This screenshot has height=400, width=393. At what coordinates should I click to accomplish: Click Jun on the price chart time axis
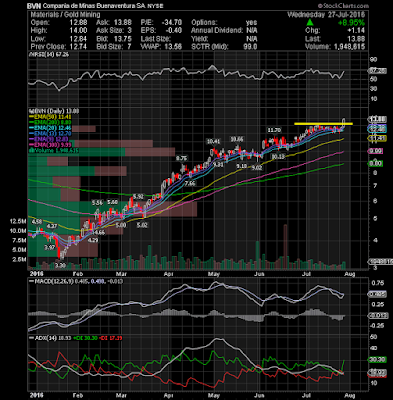click(259, 274)
